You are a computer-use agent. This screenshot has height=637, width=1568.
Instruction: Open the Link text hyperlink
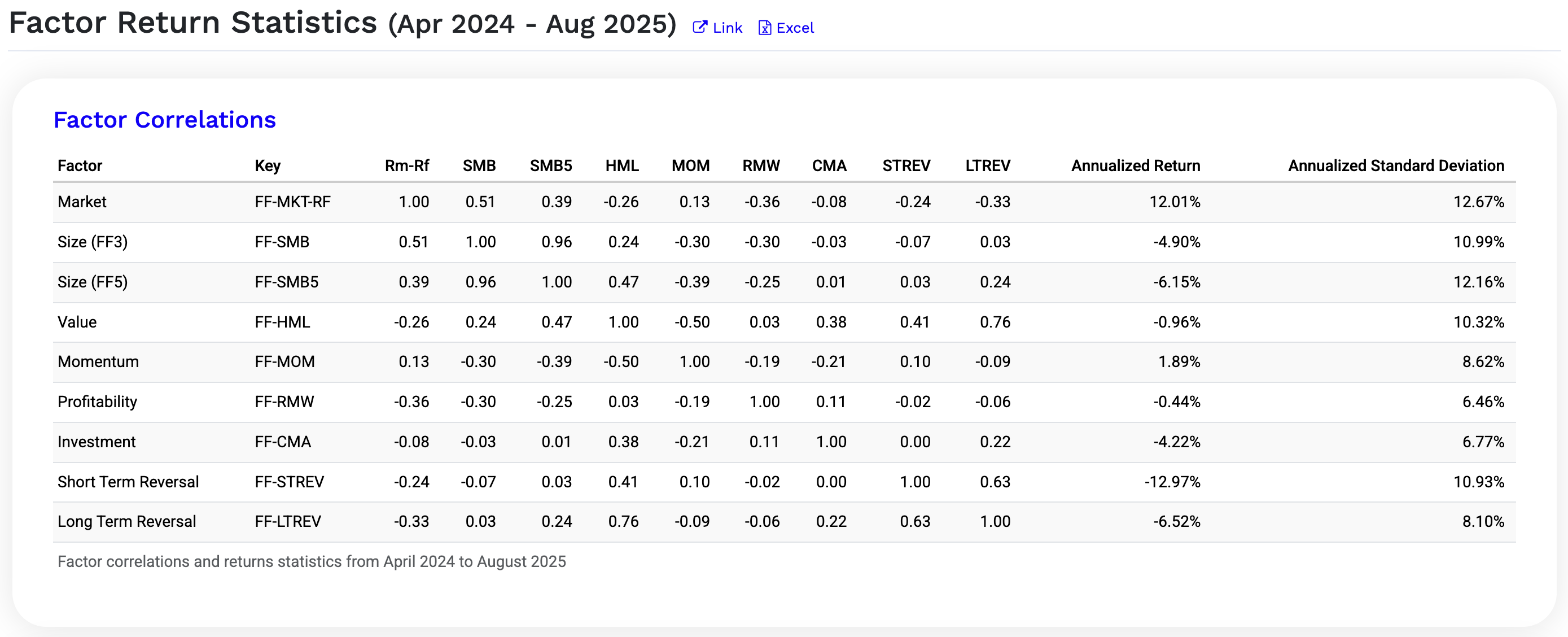[728, 28]
